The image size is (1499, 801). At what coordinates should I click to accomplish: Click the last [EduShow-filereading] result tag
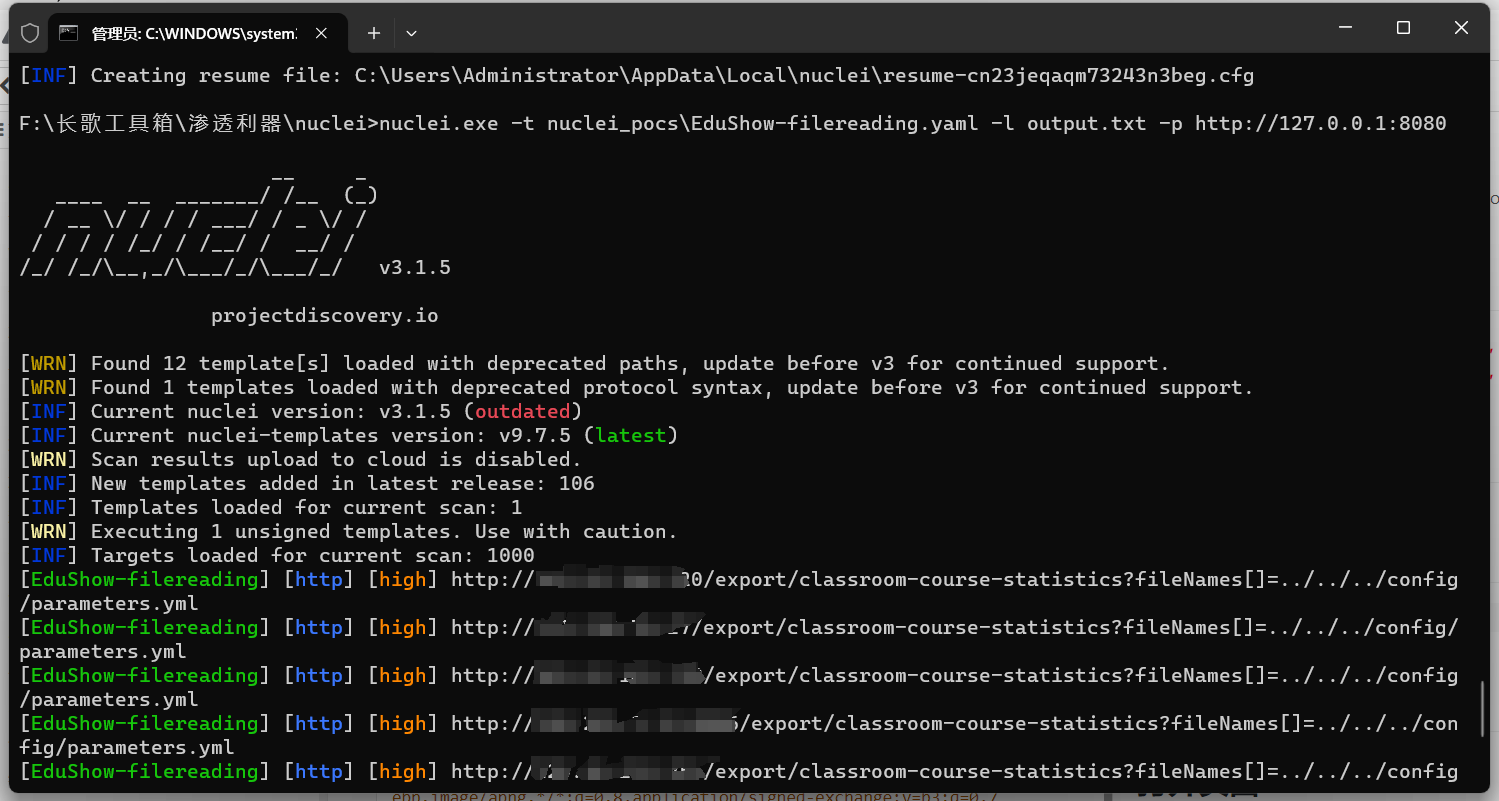145,771
